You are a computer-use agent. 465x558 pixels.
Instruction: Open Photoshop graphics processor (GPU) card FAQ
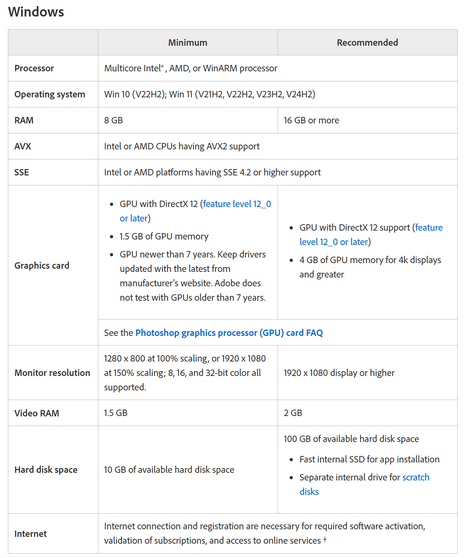point(229,333)
